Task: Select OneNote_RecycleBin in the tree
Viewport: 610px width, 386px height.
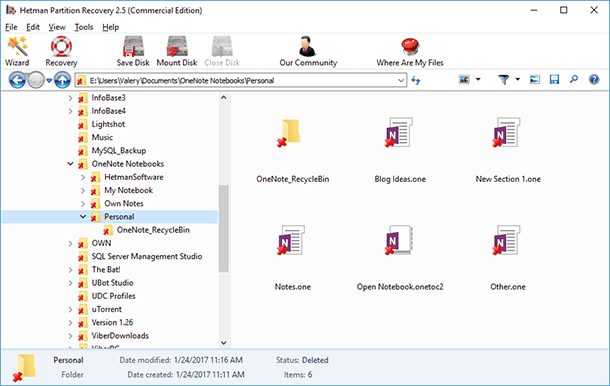Action: pos(153,230)
